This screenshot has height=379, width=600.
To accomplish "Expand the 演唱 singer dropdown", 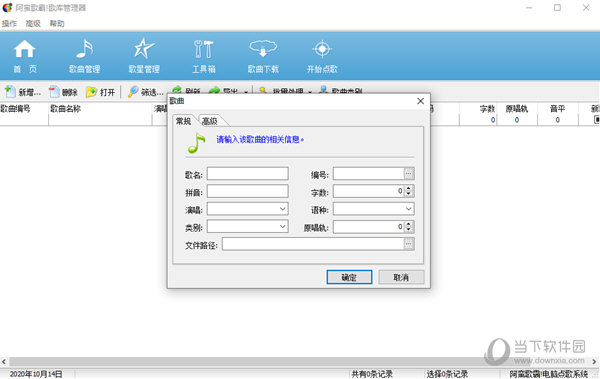I will (x=282, y=209).
